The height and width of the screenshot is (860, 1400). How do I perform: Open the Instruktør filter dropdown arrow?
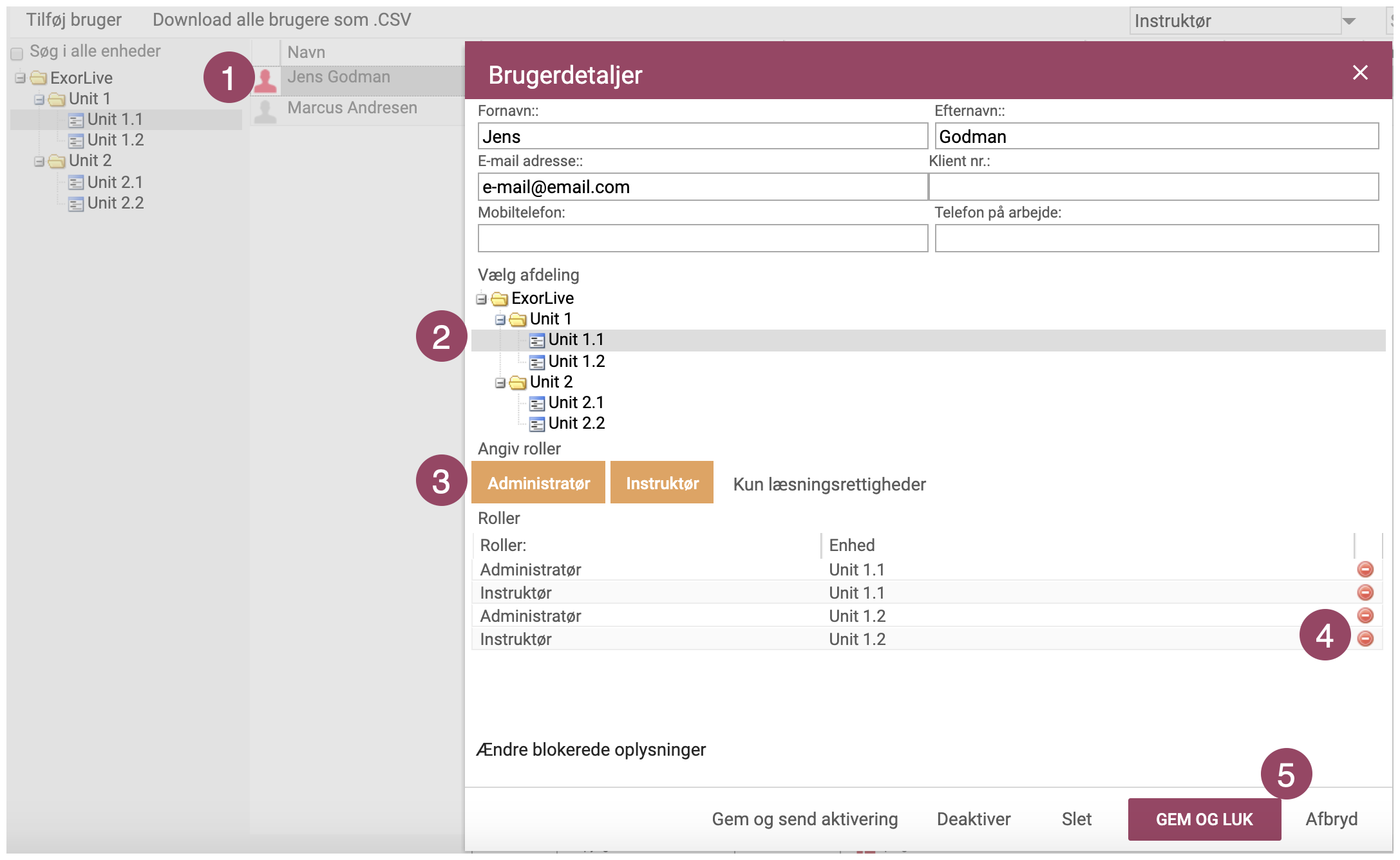(x=1349, y=21)
